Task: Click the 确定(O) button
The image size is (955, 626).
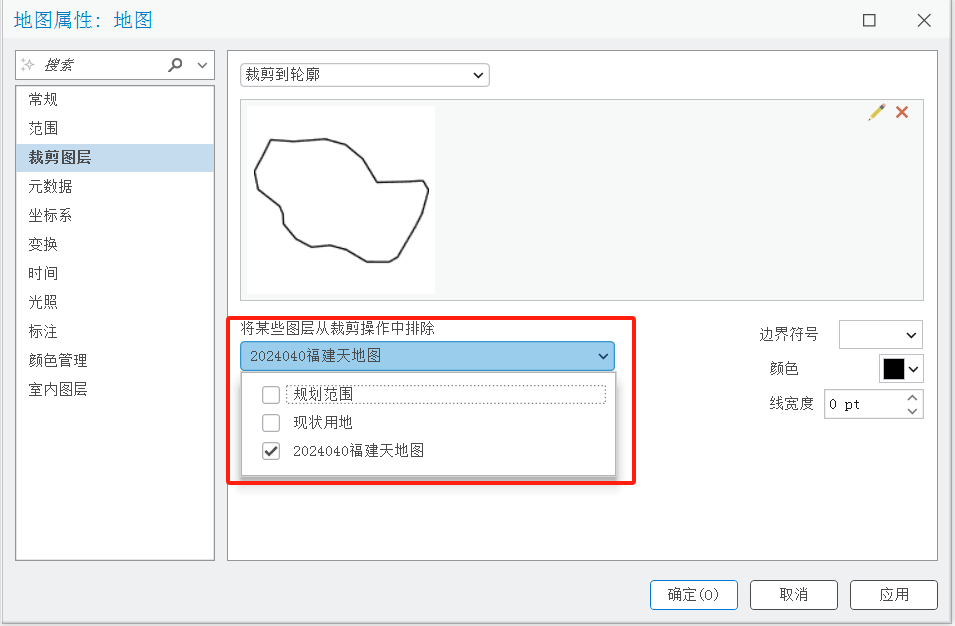Action: pyautogui.click(x=694, y=595)
